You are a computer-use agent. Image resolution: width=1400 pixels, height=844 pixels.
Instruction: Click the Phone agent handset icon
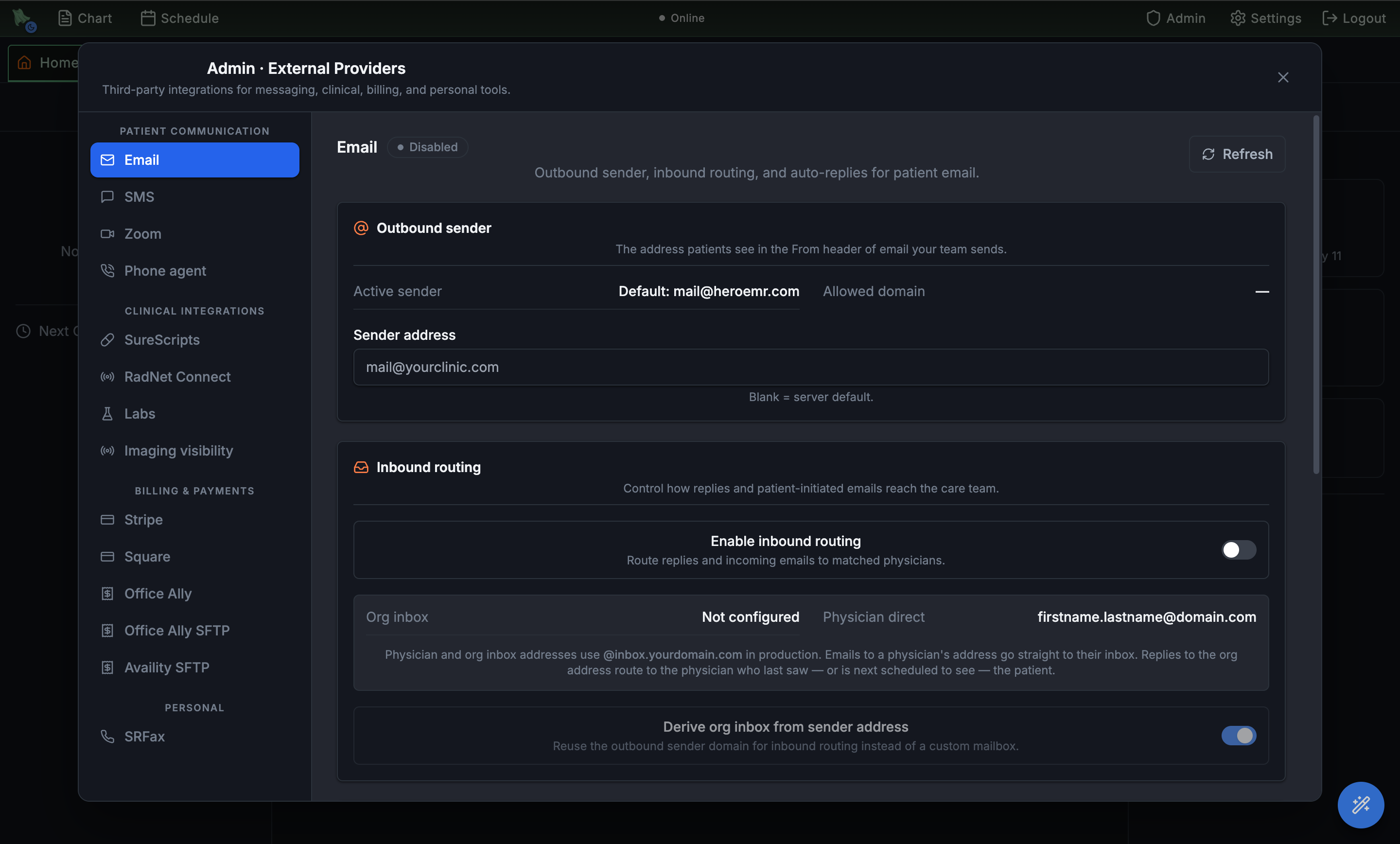[107, 270]
